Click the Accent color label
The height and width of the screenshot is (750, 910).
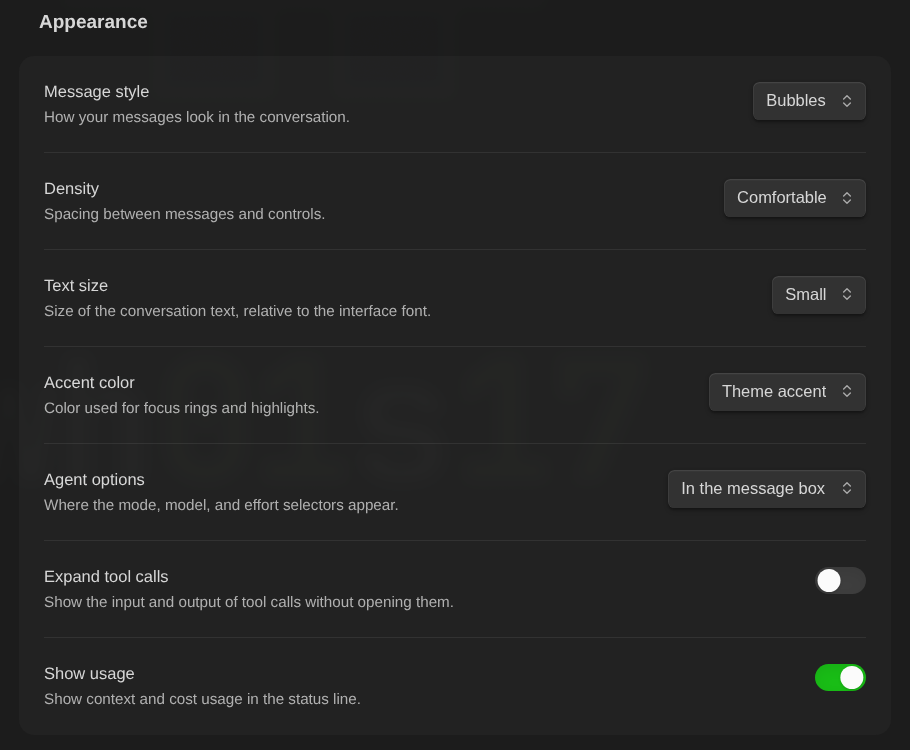89,383
